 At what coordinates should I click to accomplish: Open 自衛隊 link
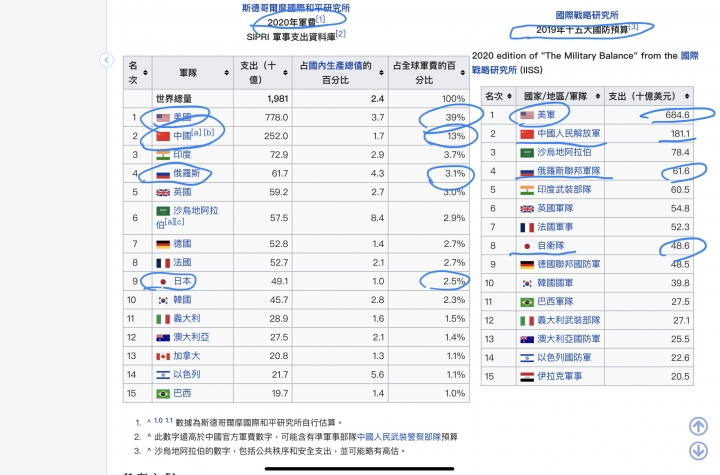(x=551, y=246)
